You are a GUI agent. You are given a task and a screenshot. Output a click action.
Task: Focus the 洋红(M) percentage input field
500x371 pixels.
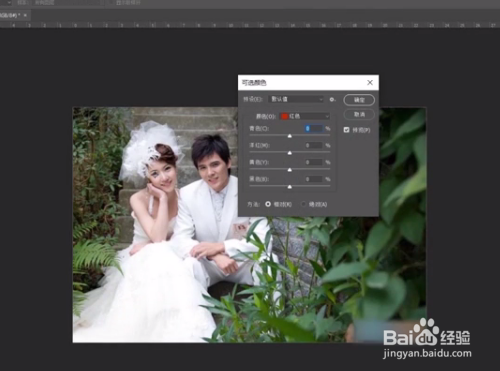(x=314, y=145)
